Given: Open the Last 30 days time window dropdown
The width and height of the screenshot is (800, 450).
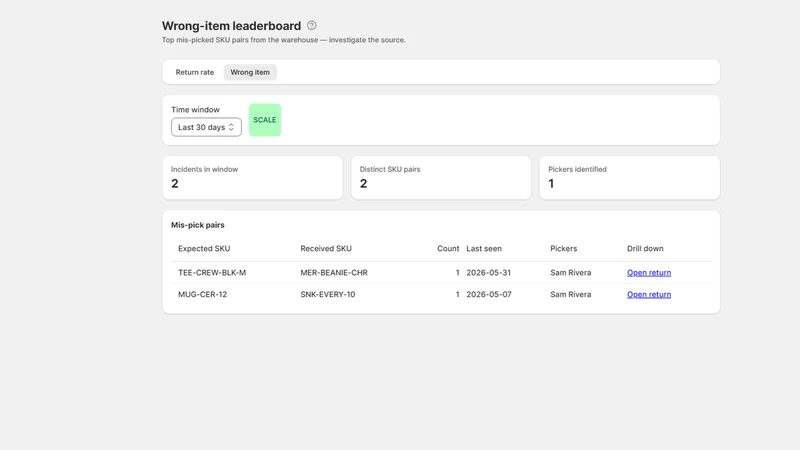Looking at the screenshot, I should pyautogui.click(x=206, y=127).
